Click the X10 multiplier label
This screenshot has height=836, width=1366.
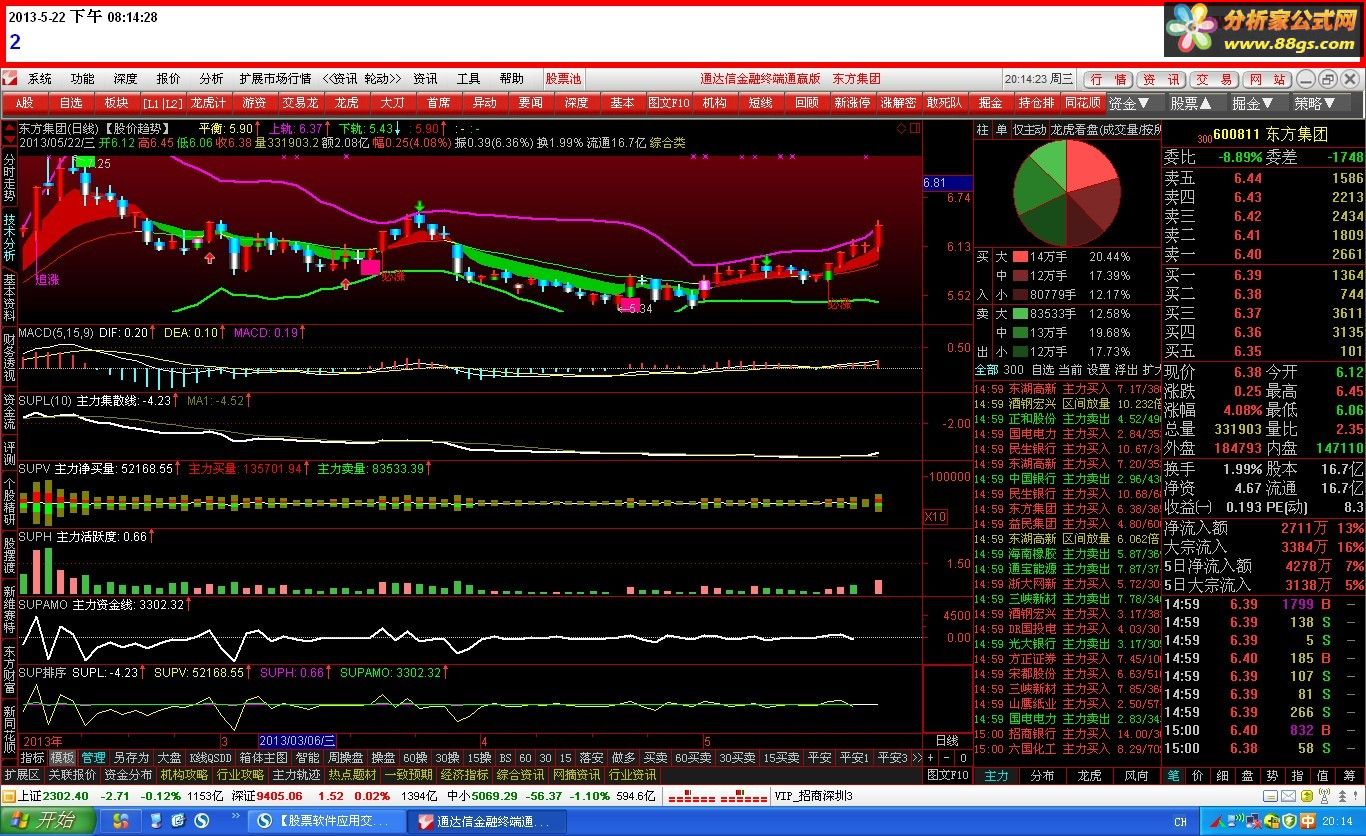click(934, 517)
